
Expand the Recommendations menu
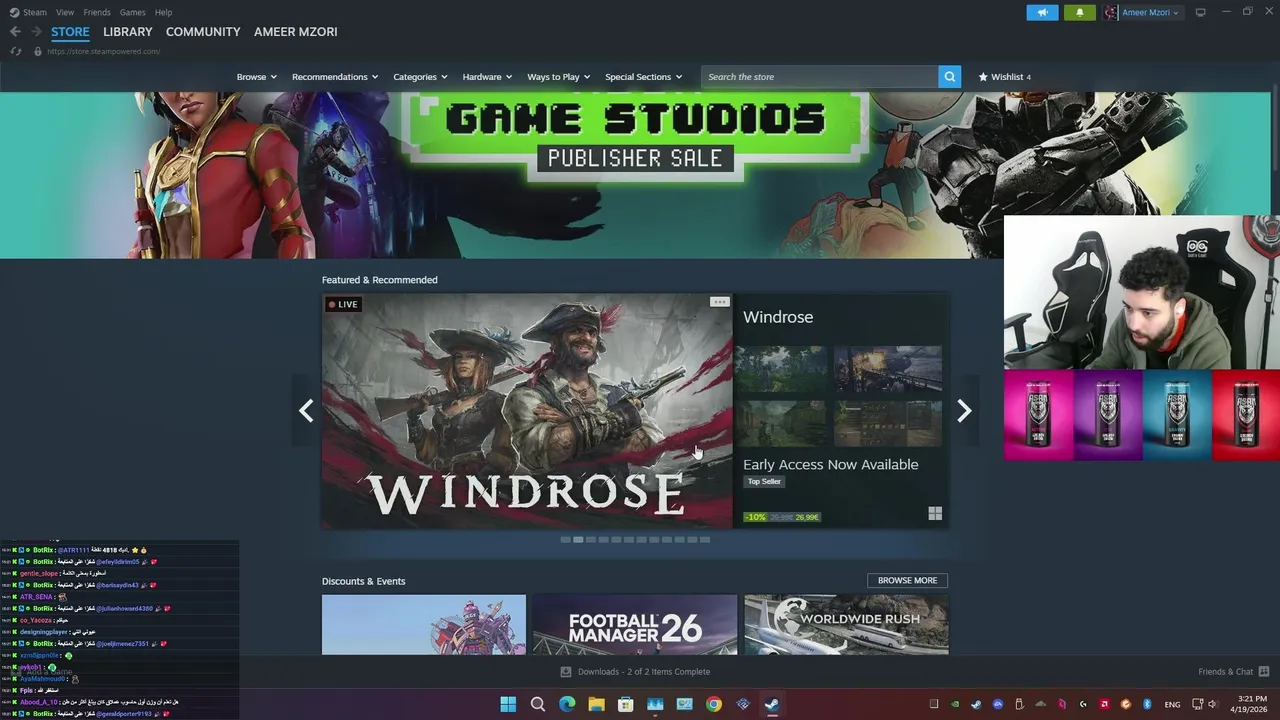(335, 76)
